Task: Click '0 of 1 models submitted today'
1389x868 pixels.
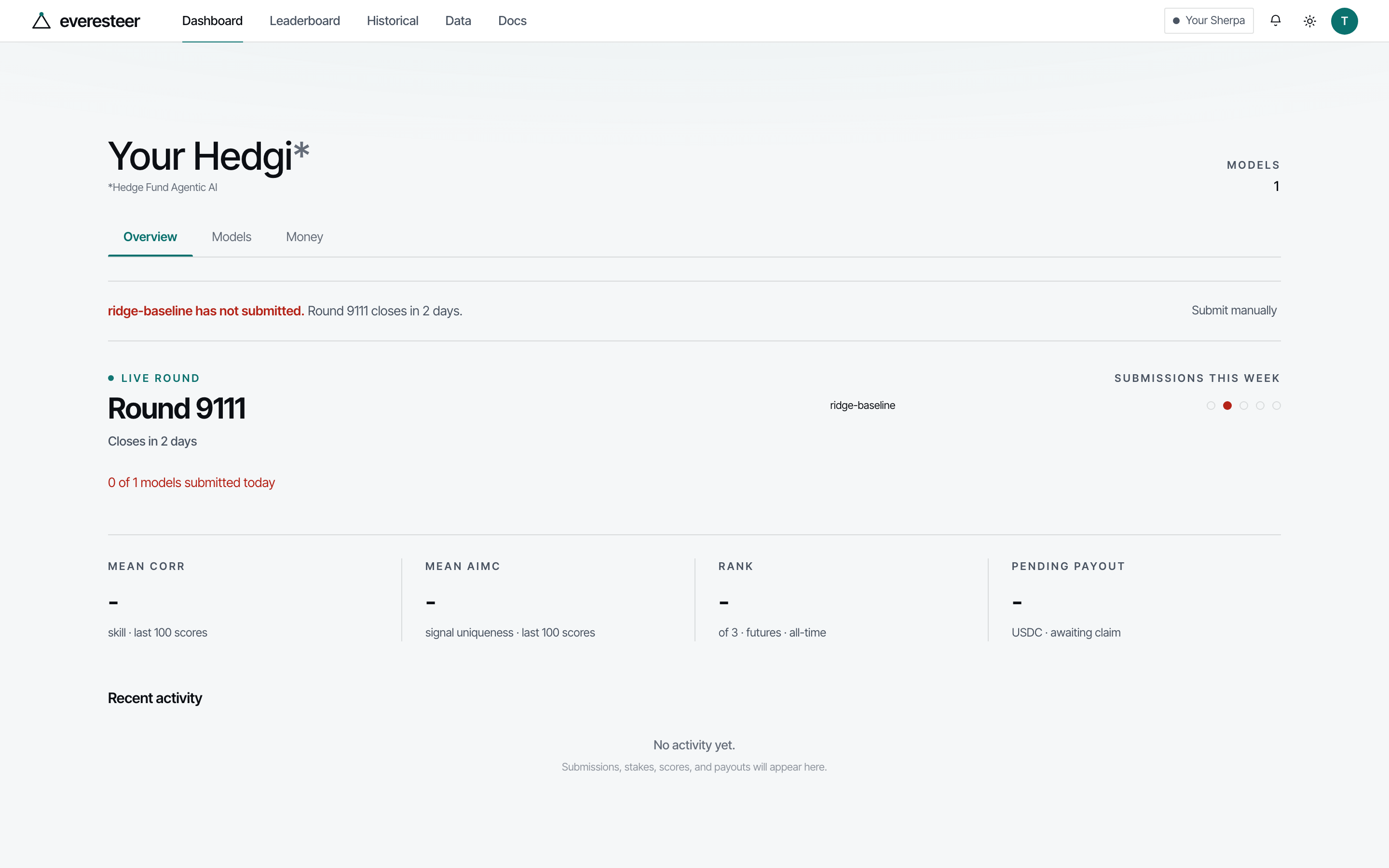Action: (x=191, y=483)
